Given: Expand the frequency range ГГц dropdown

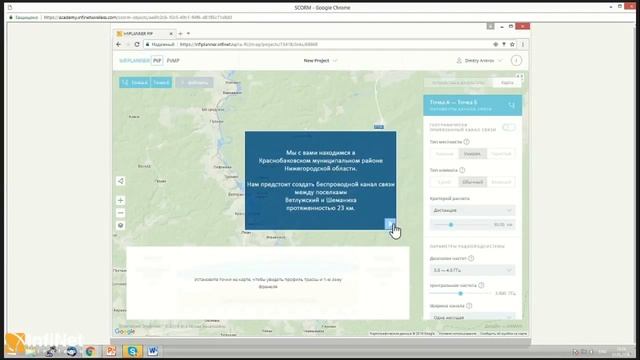Looking at the screenshot, I should point(472,270).
